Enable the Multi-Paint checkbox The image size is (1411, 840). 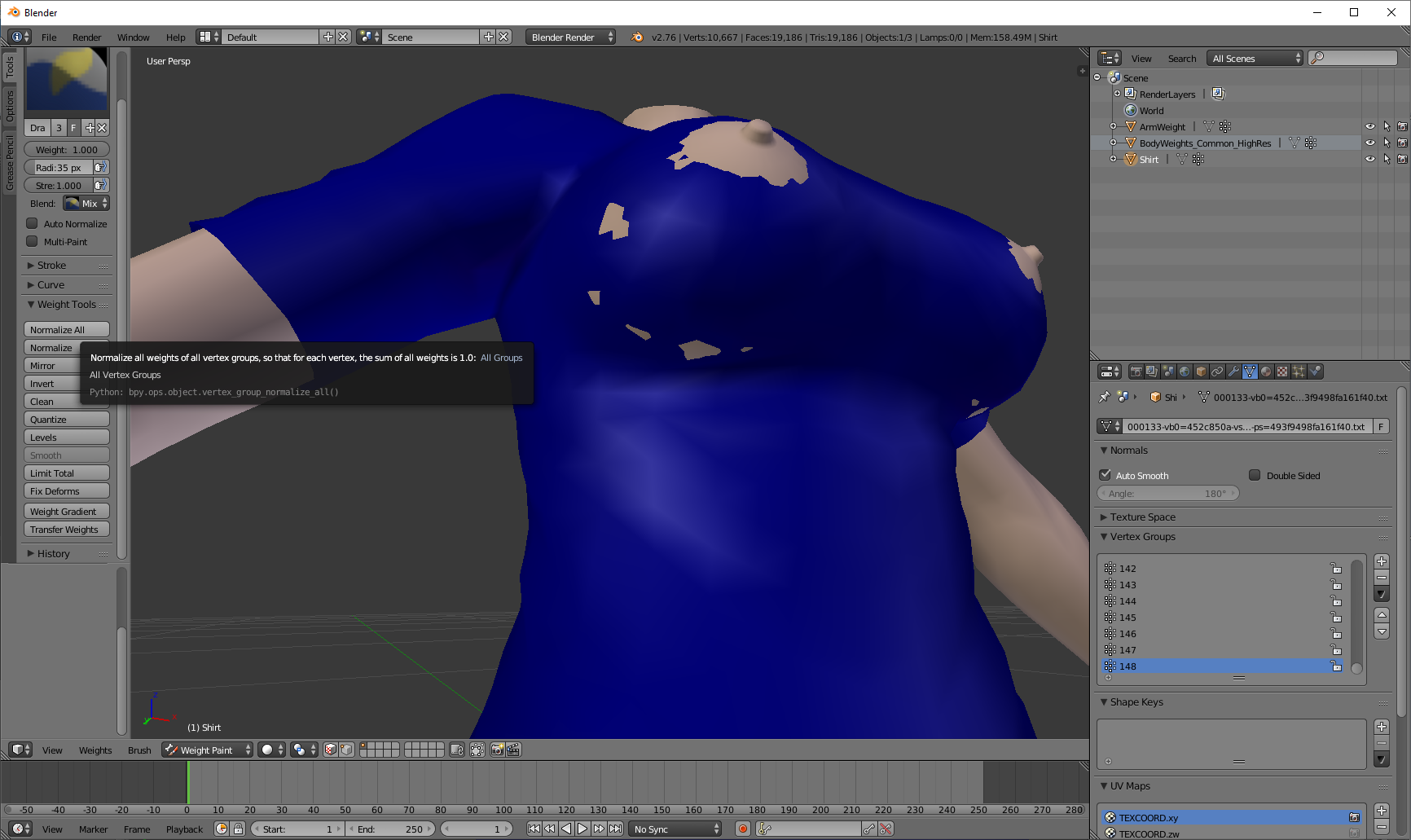[x=33, y=241]
